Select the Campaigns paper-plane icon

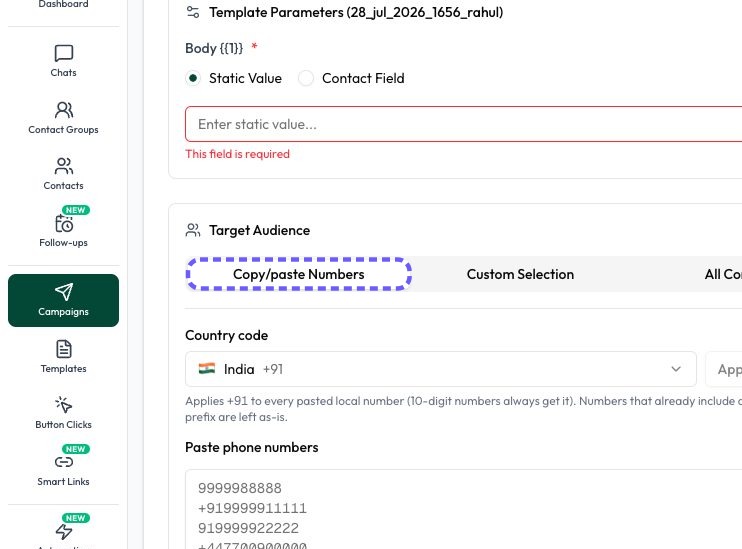tap(63, 292)
